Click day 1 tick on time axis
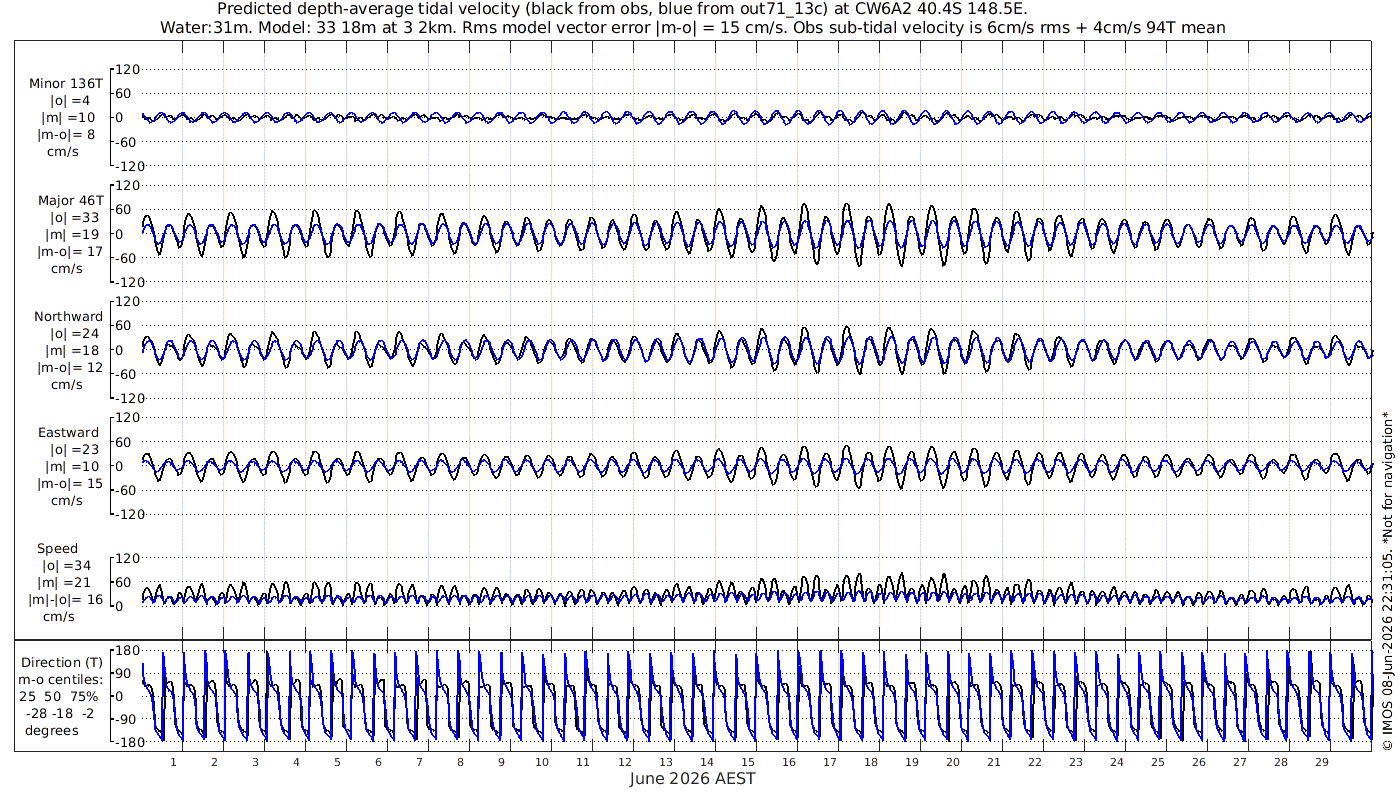Viewport: 1400px width, 800px height. pos(173,762)
